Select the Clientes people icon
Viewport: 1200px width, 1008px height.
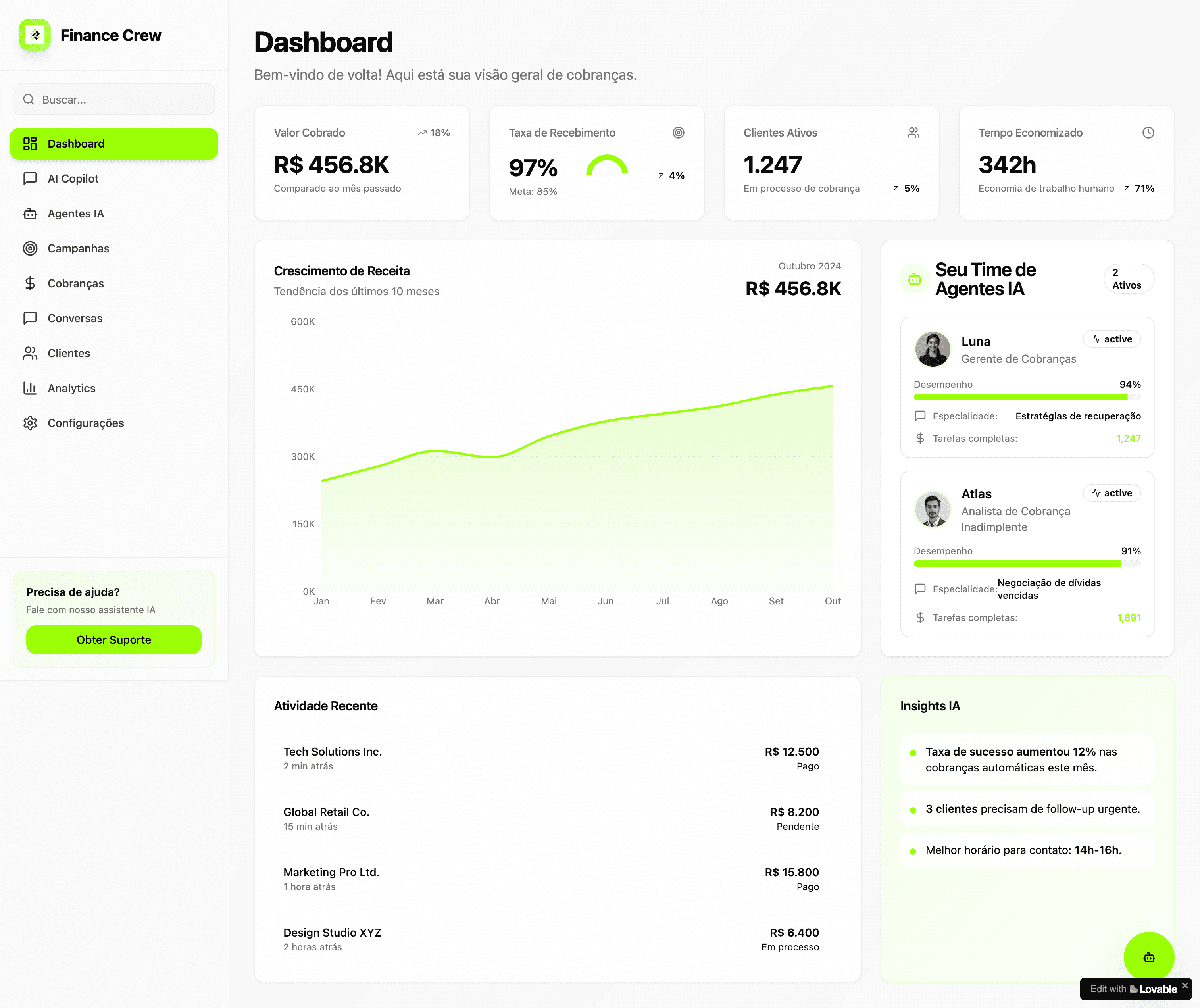pos(30,353)
